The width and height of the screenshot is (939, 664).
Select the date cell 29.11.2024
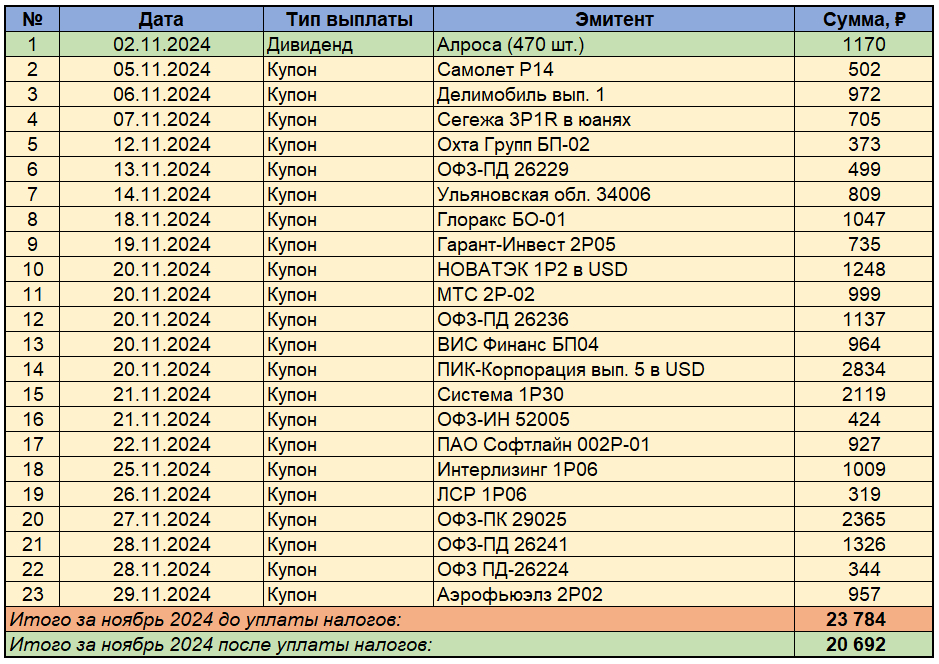tap(161, 594)
